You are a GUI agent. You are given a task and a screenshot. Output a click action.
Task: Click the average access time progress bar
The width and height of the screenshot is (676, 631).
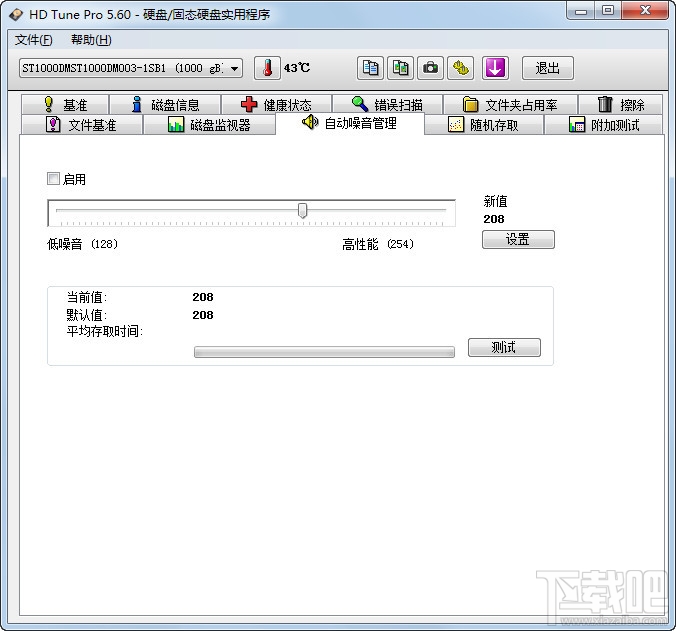(x=324, y=352)
